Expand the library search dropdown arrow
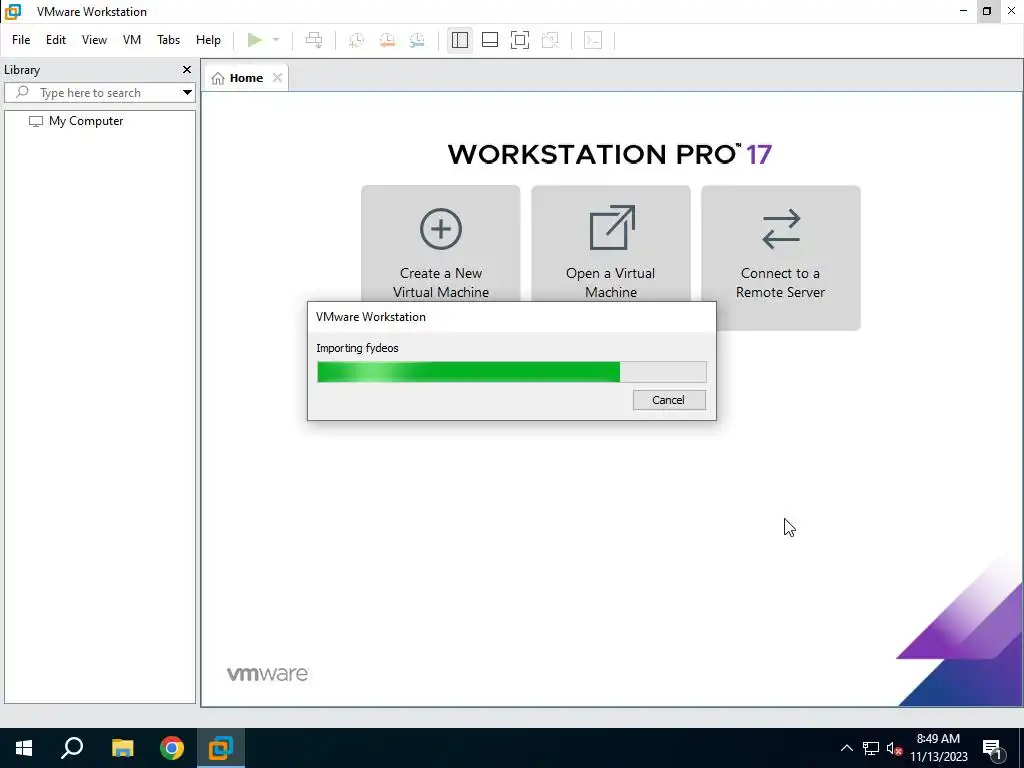 pos(187,93)
